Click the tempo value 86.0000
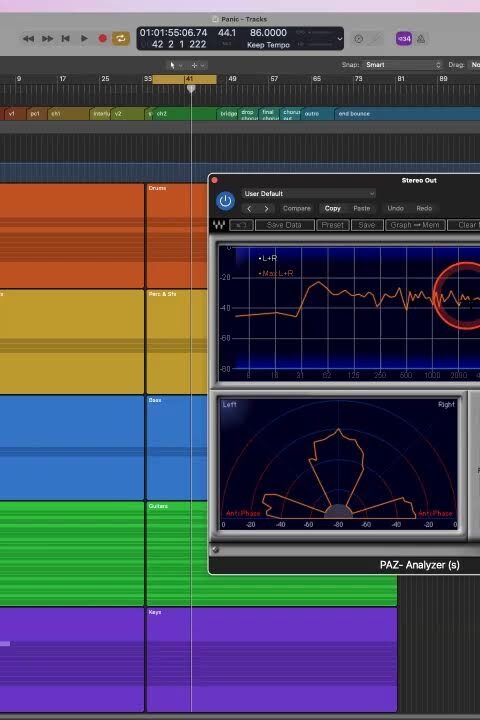Image resolution: width=480 pixels, height=720 pixels. (268, 33)
